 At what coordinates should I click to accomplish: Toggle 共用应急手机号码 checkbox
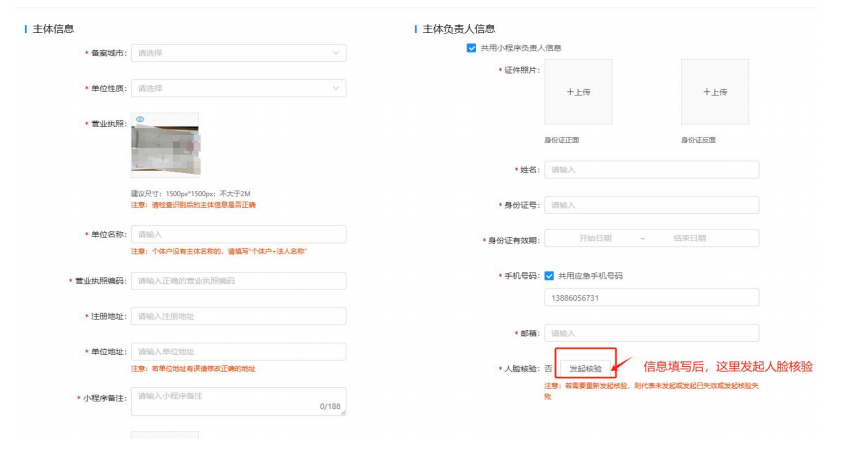pyautogui.click(x=550, y=275)
